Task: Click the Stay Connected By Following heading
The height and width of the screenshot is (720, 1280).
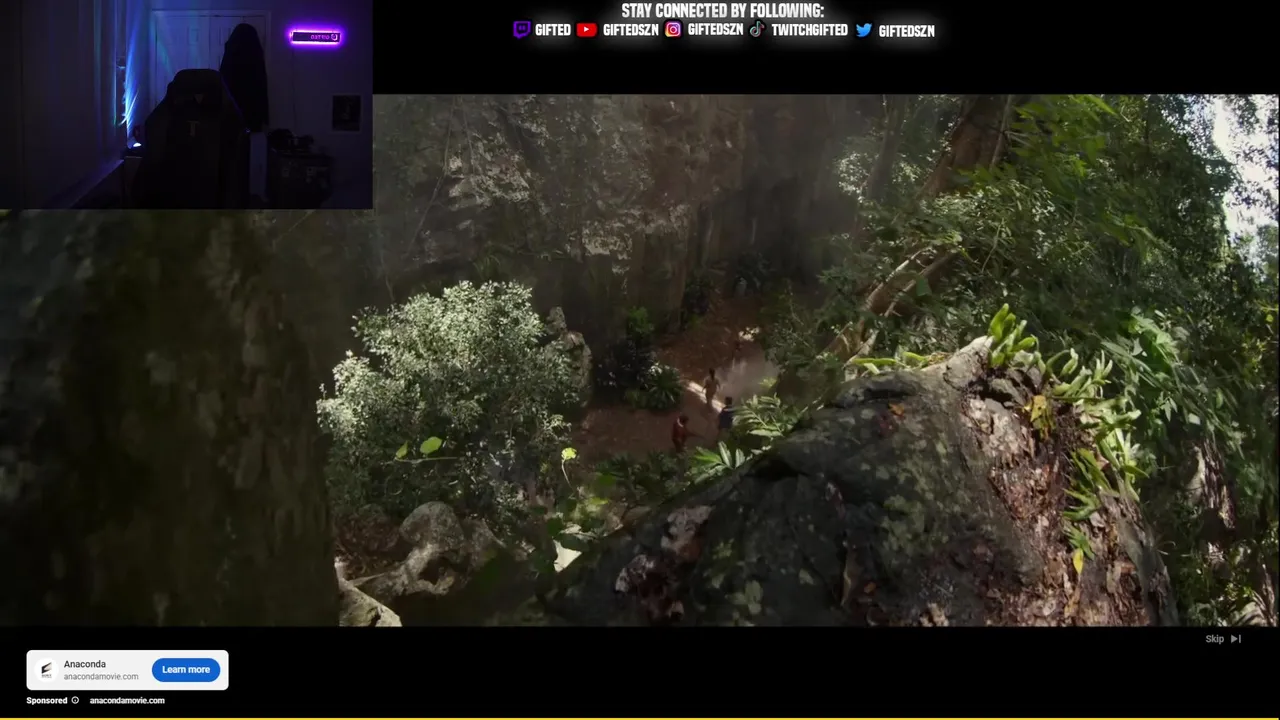Action: click(722, 11)
